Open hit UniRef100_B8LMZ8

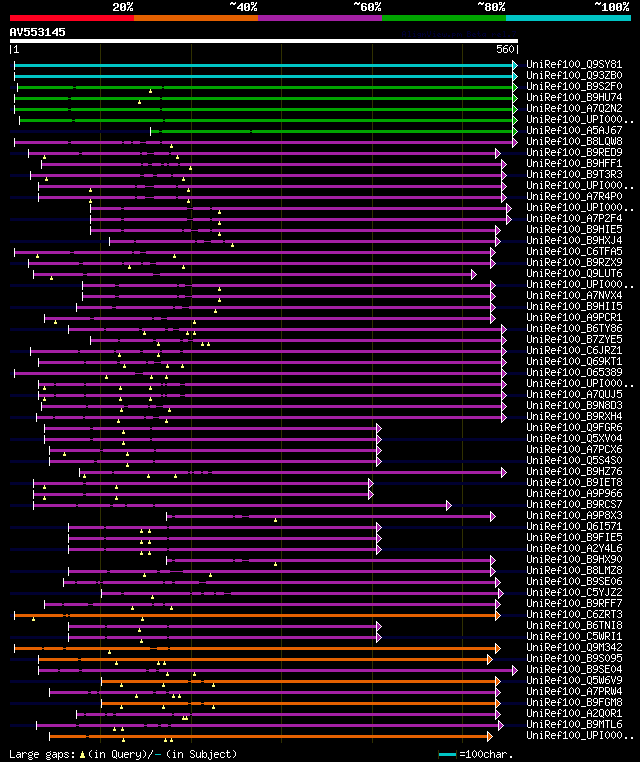coord(574,571)
